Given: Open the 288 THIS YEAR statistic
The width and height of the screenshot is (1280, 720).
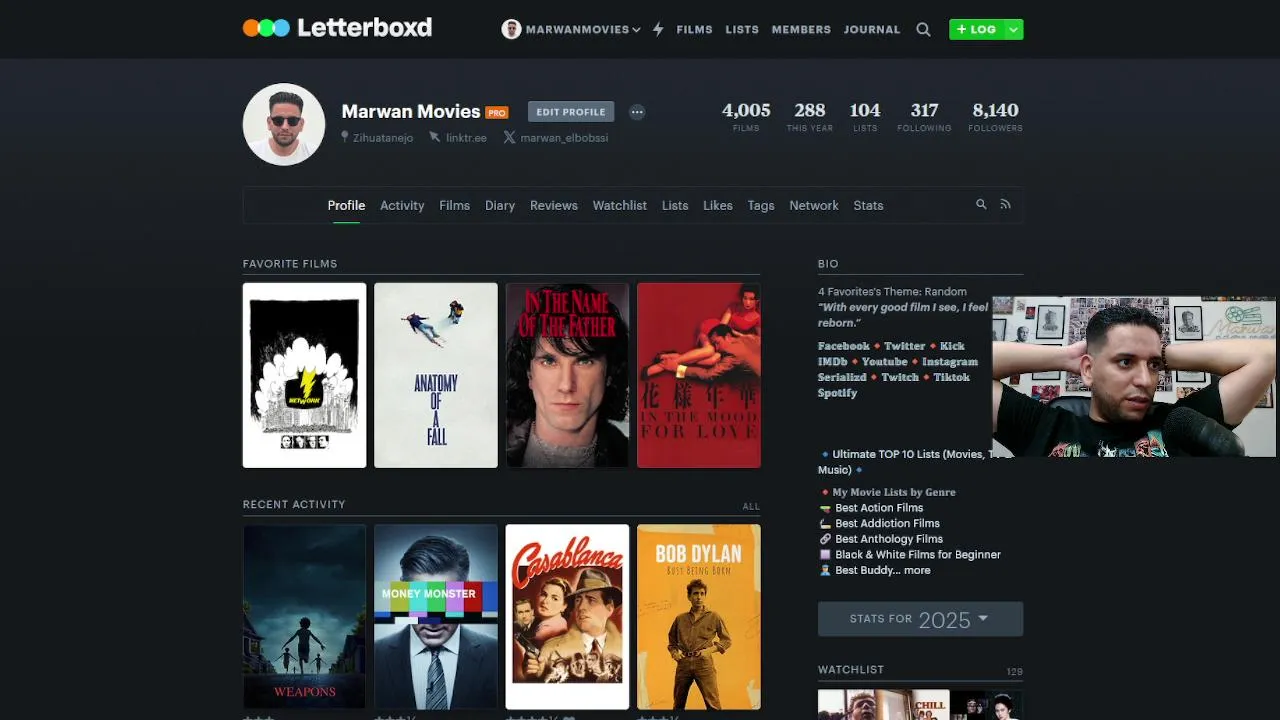Looking at the screenshot, I should (810, 116).
